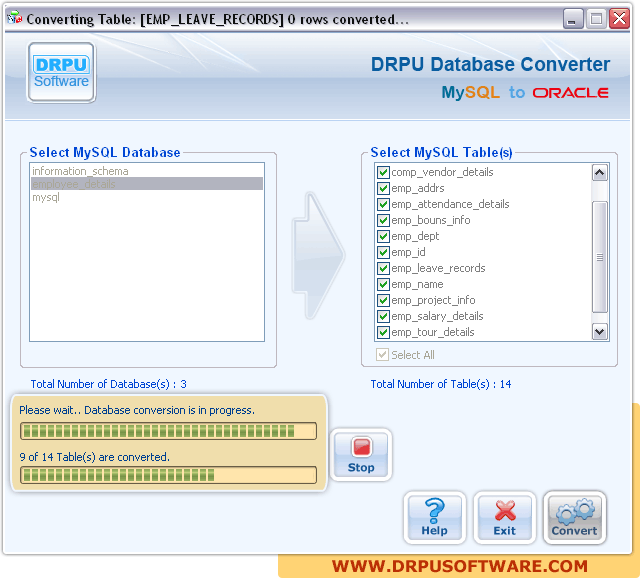Click the current table progress bar
640x578 pixels.
[x=169, y=431]
